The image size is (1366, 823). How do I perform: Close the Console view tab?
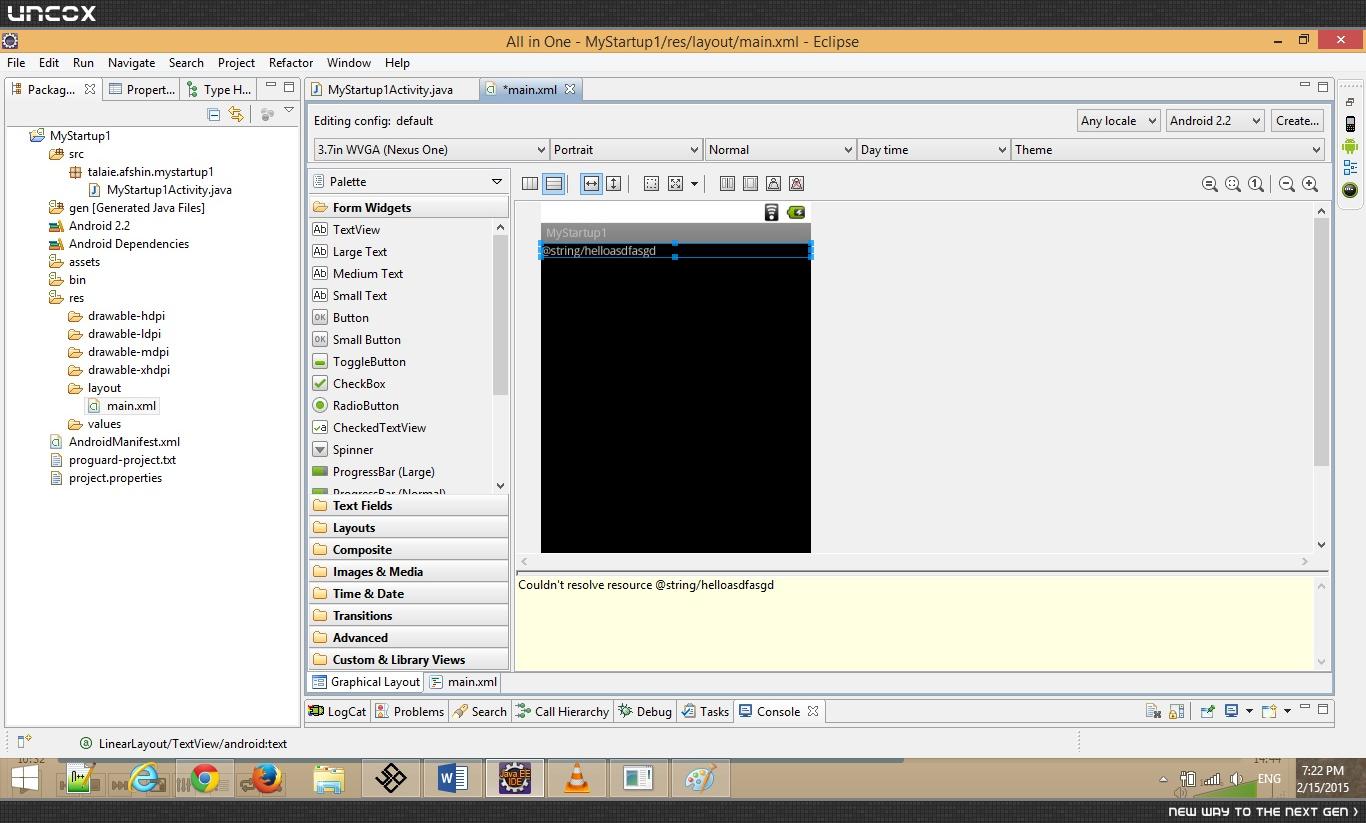[x=813, y=711]
